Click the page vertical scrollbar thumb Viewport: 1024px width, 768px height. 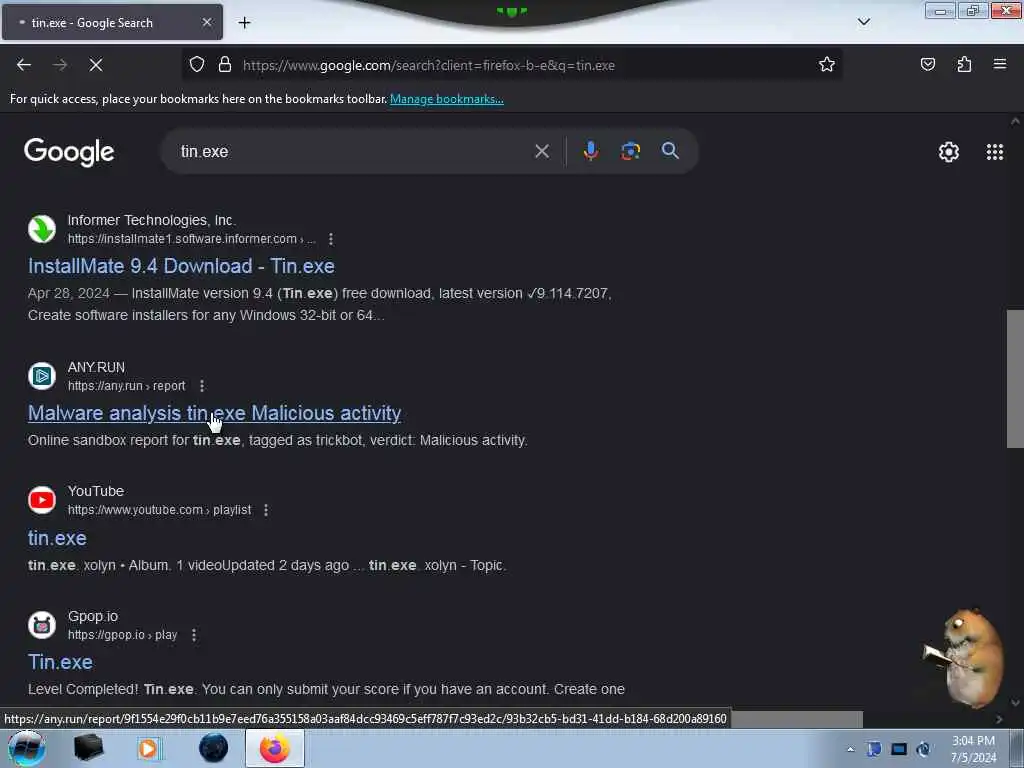point(1015,379)
